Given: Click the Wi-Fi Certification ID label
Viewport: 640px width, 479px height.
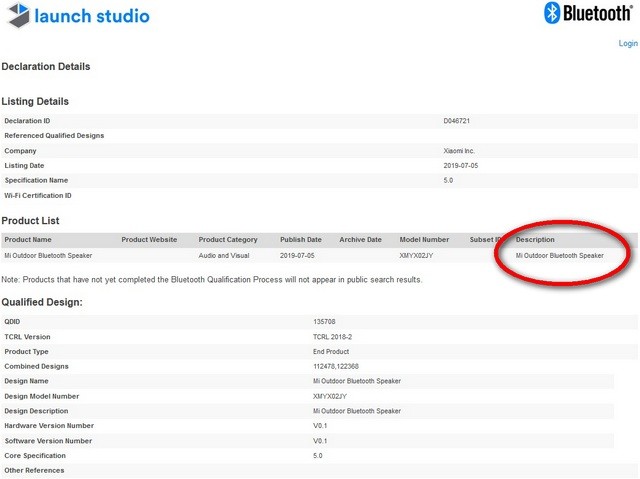Looking at the screenshot, I should [x=38, y=195].
